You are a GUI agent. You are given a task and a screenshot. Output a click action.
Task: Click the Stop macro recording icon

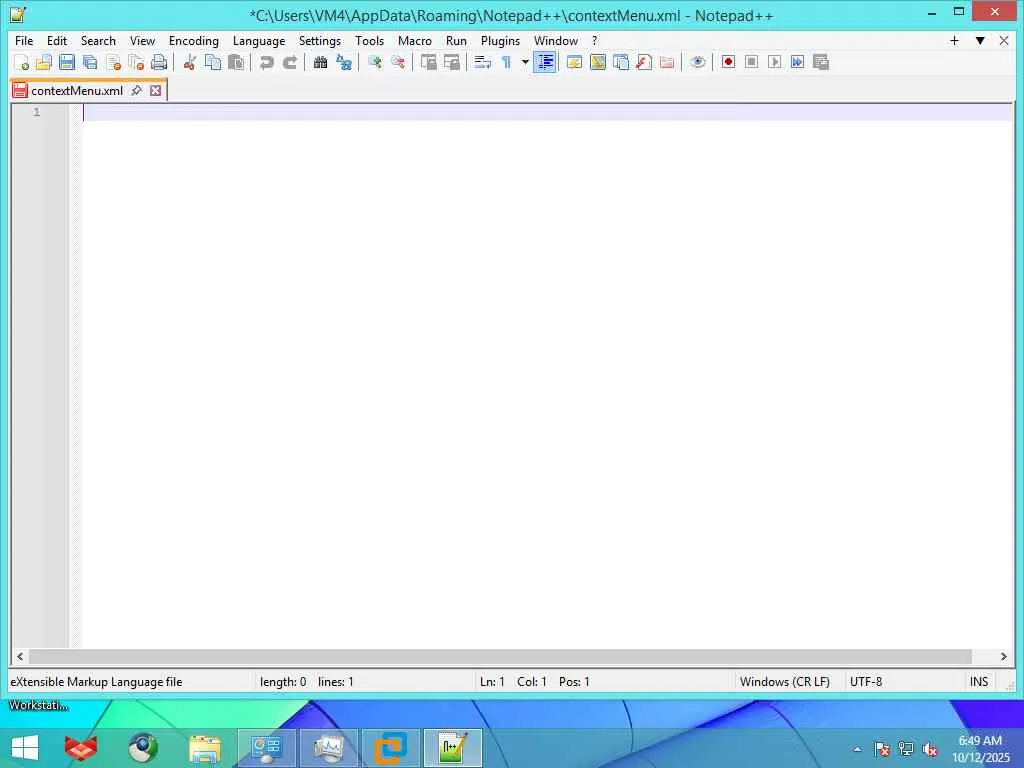point(751,62)
